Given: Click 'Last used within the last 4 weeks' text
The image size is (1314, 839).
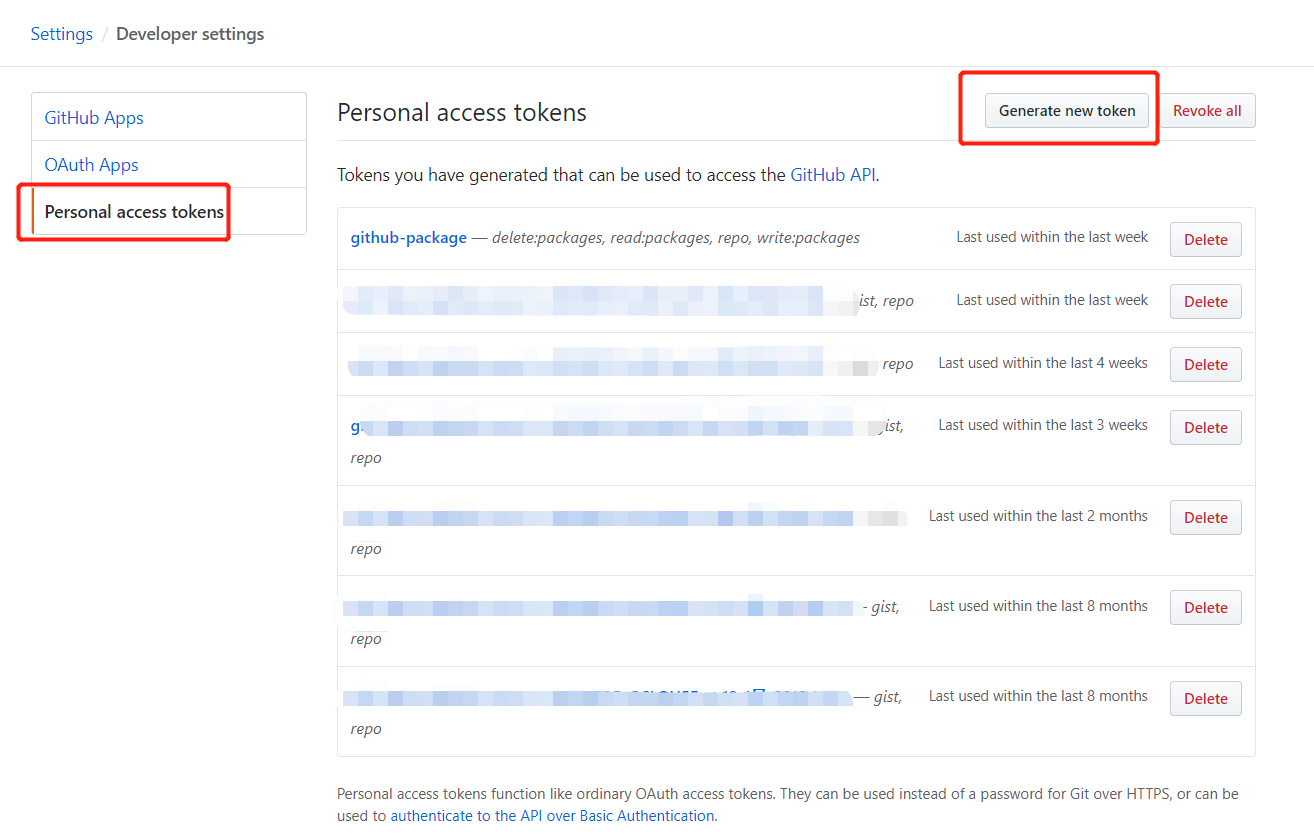Looking at the screenshot, I should click(1043, 363).
